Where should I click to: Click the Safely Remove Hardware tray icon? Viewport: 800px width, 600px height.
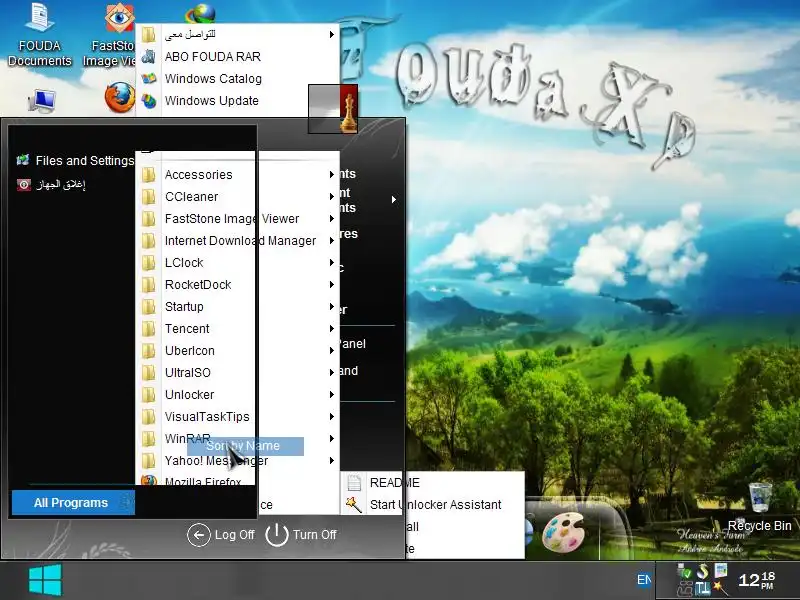(x=684, y=572)
